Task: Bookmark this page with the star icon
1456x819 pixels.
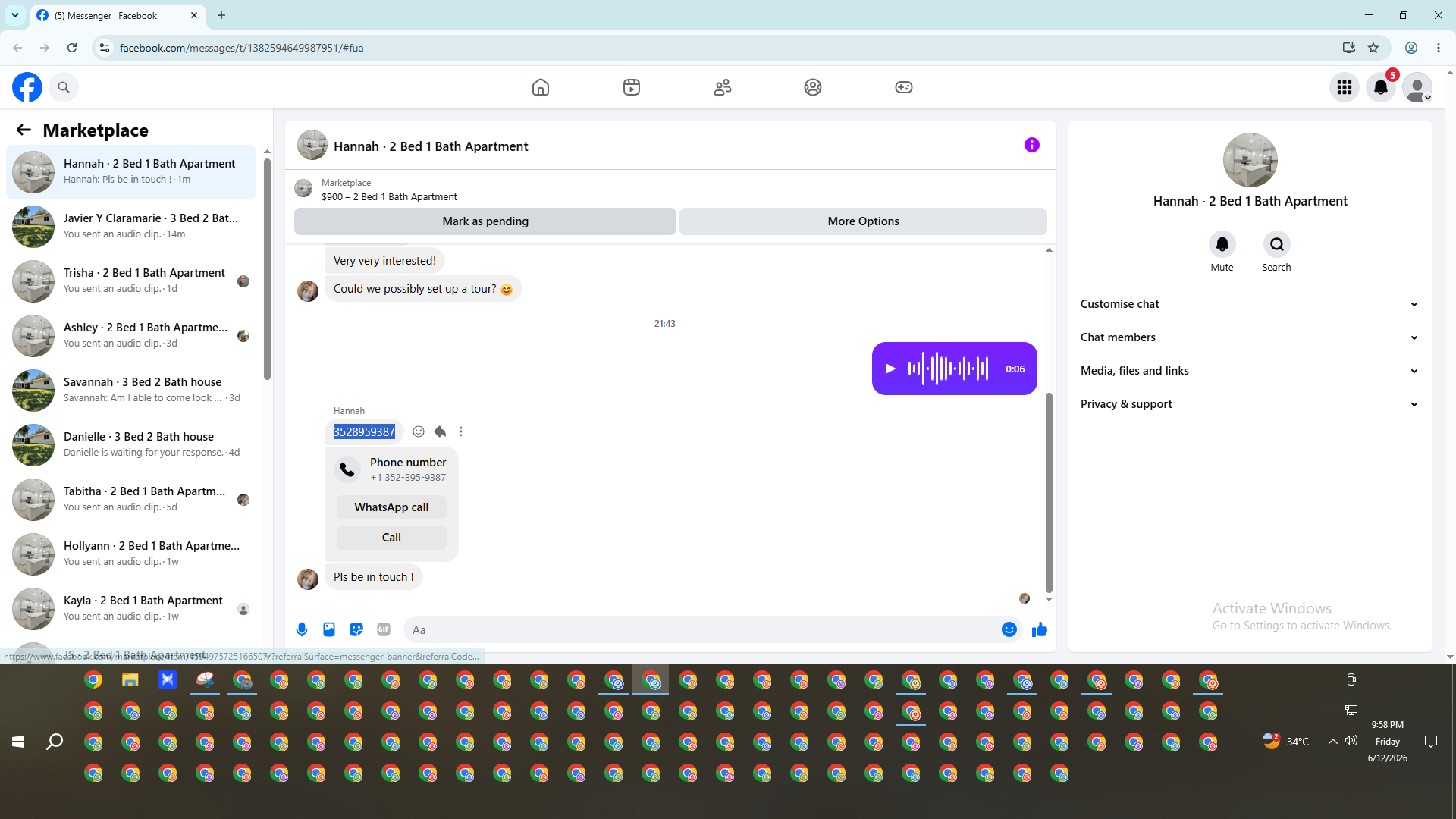Action: pos(1373,48)
